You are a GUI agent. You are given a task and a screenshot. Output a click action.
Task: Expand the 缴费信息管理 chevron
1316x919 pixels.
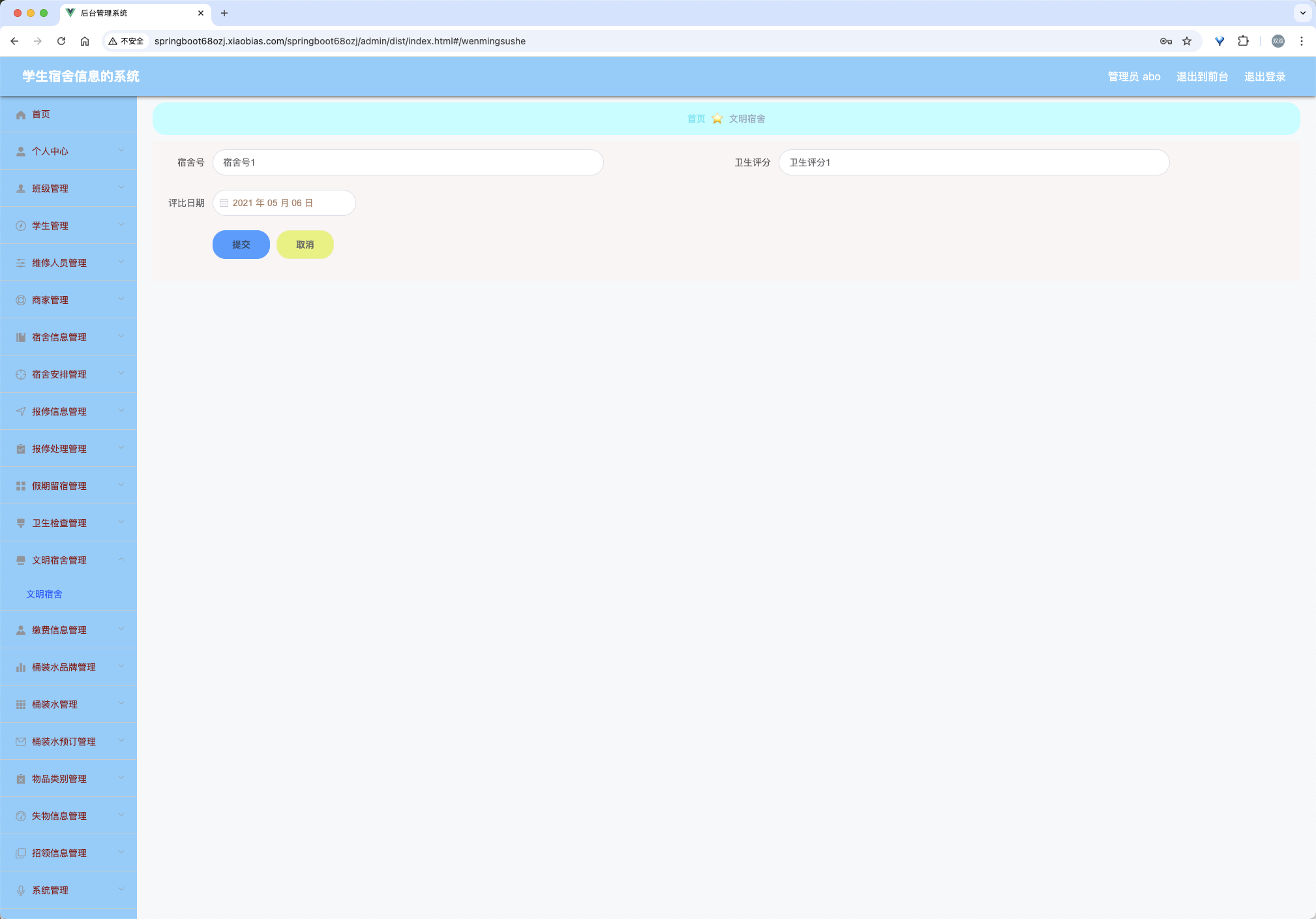click(x=121, y=629)
